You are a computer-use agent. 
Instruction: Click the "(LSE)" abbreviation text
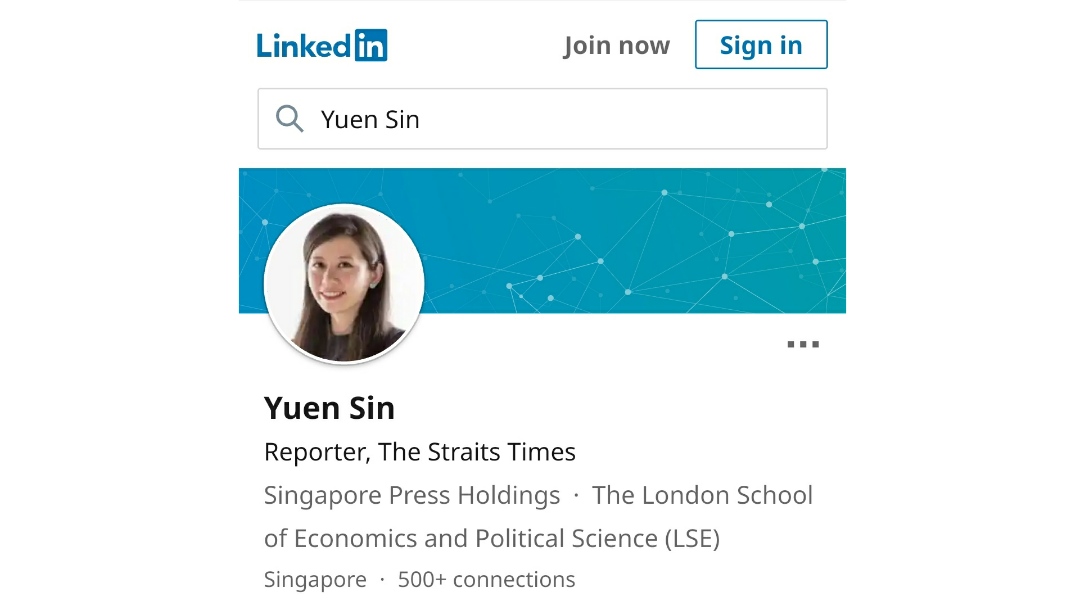(x=692, y=538)
